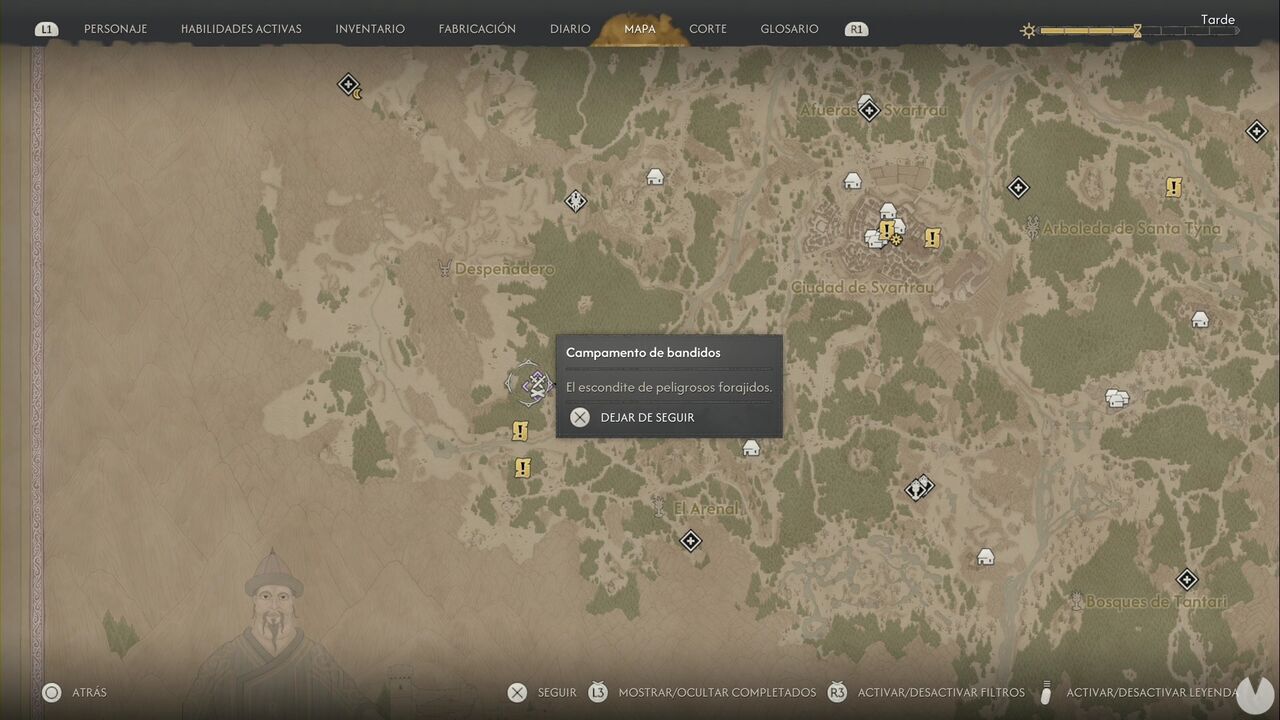Click the house icon next to the tooltip

(x=751, y=448)
